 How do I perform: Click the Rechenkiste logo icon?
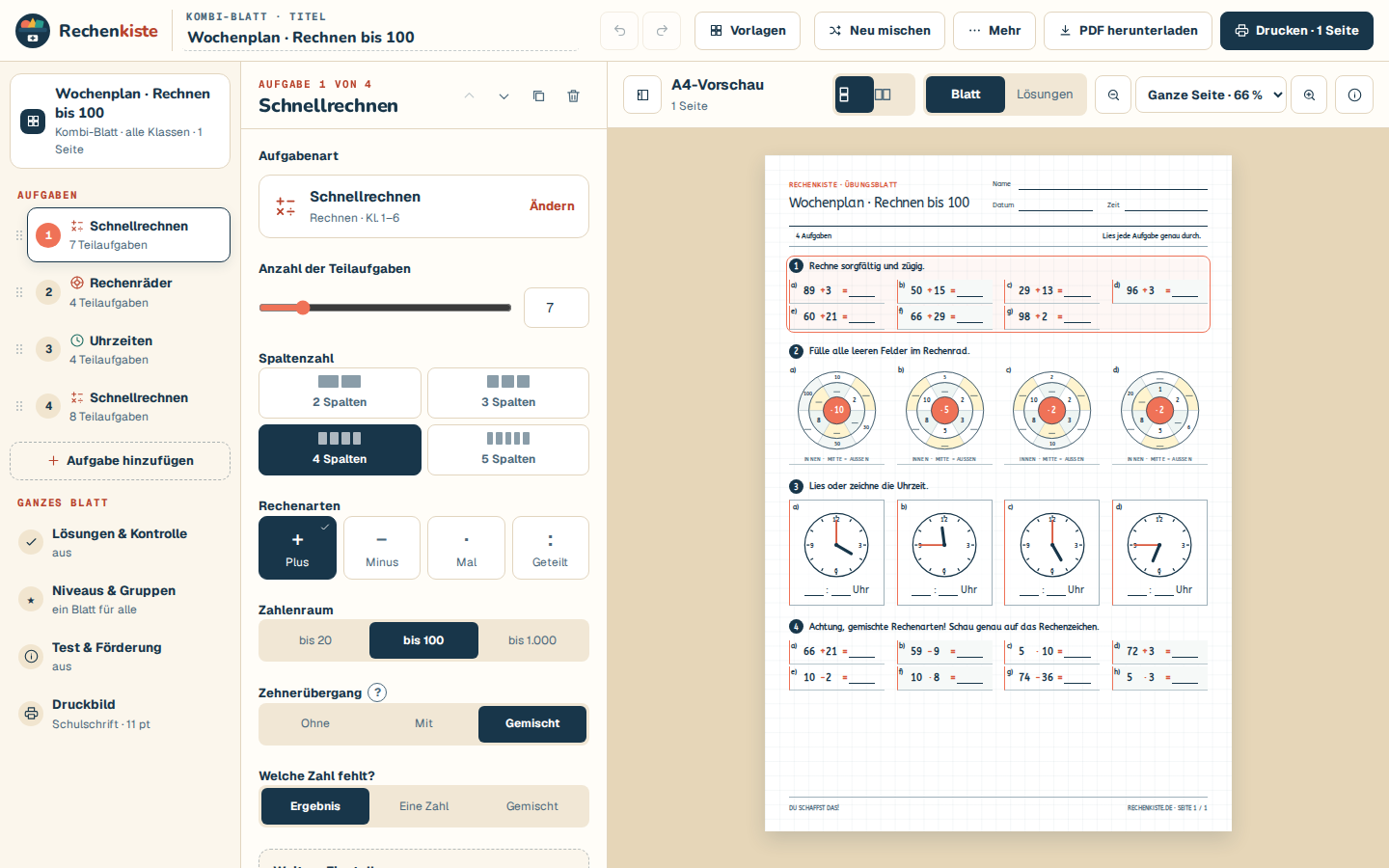coord(33,31)
